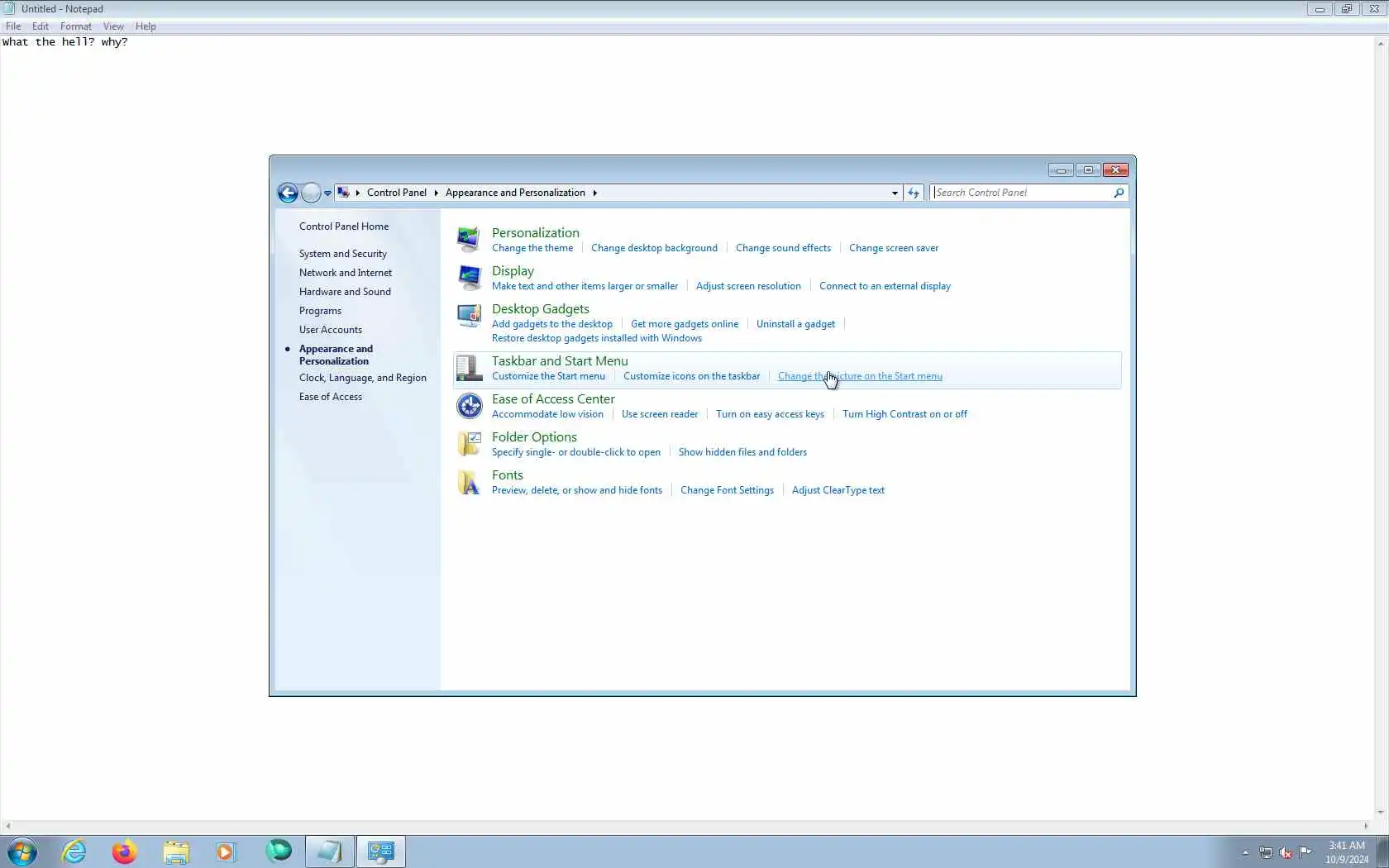This screenshot has height=868, width=1389.
Task: Go to System and Security category
Action: pos(343,254)
